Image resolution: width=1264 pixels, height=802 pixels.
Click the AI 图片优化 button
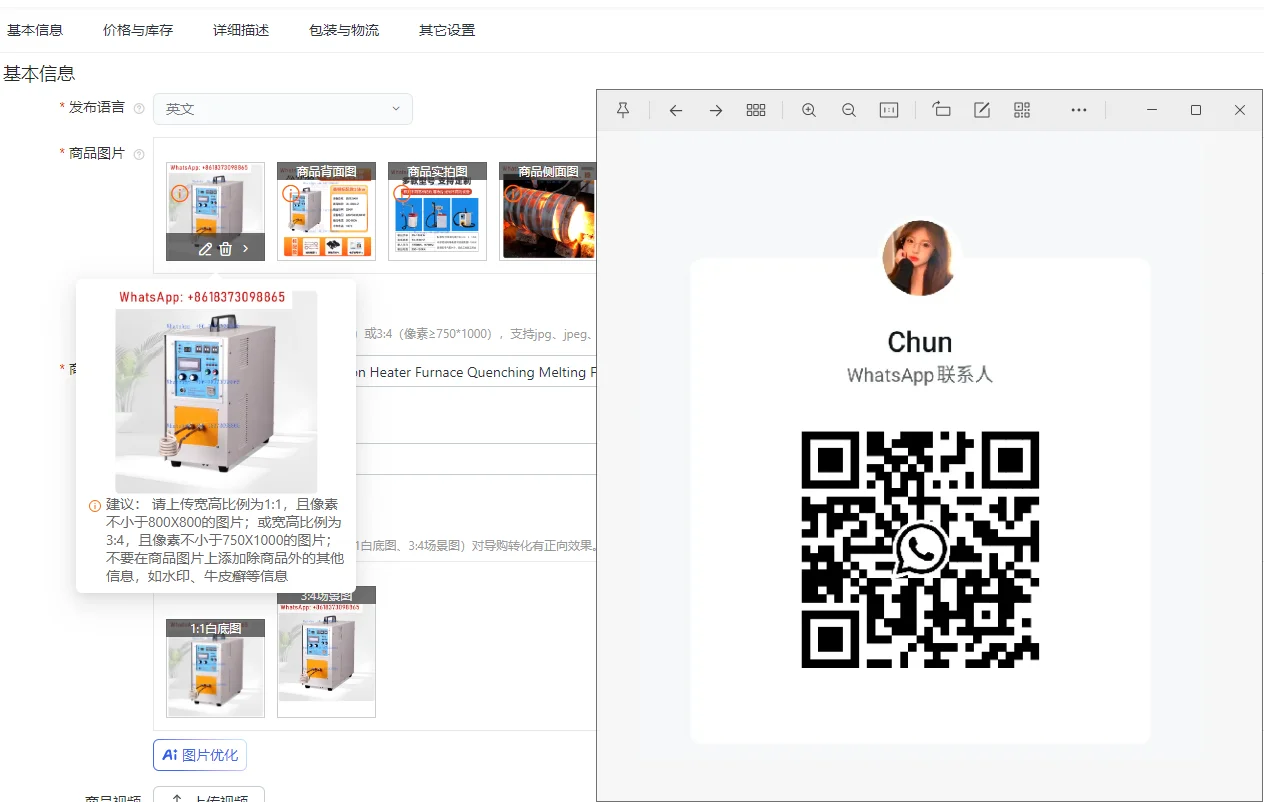click(x=200, y=755)
